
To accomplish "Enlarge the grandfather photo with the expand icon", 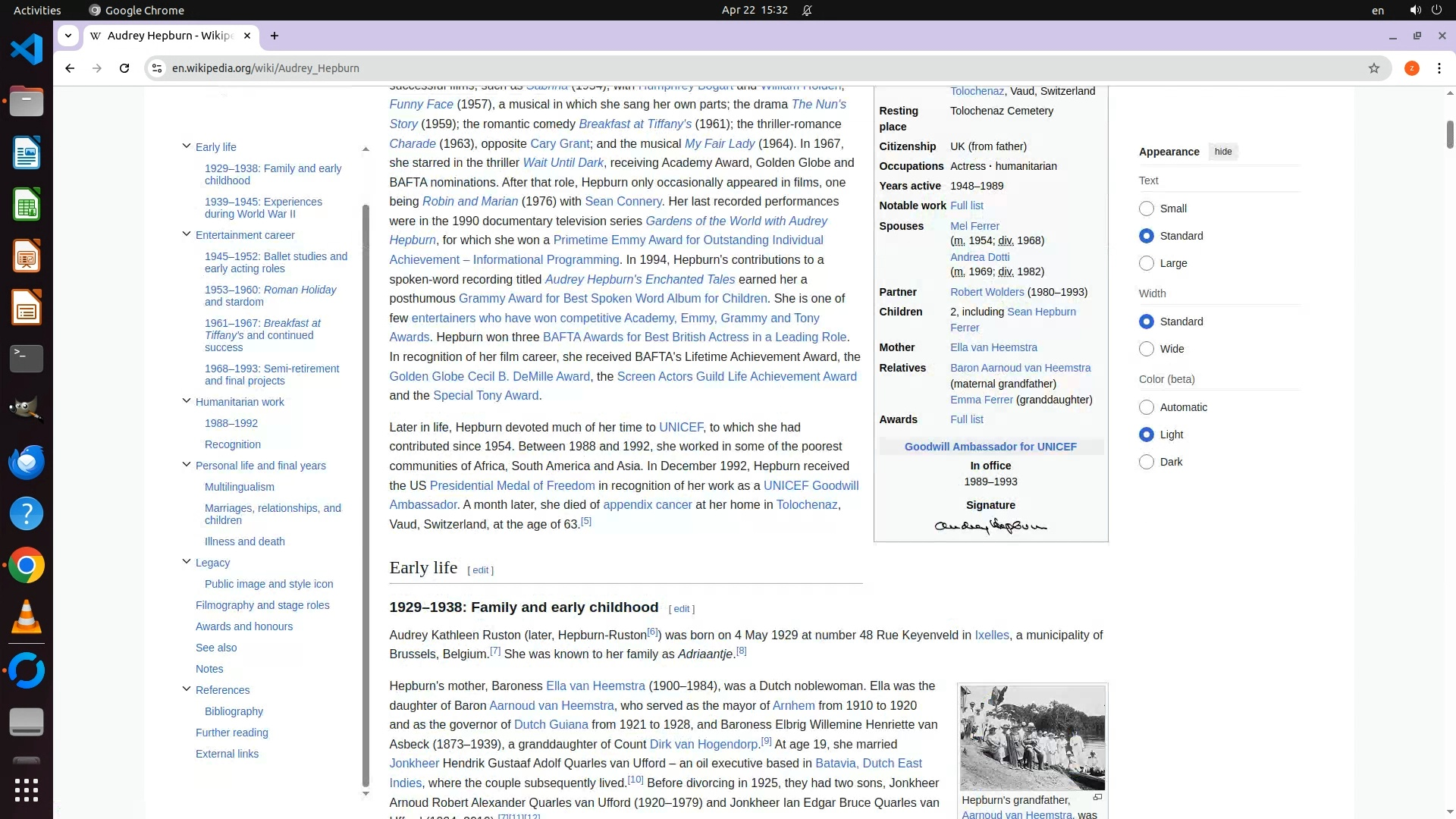I will coord(1097,797).
